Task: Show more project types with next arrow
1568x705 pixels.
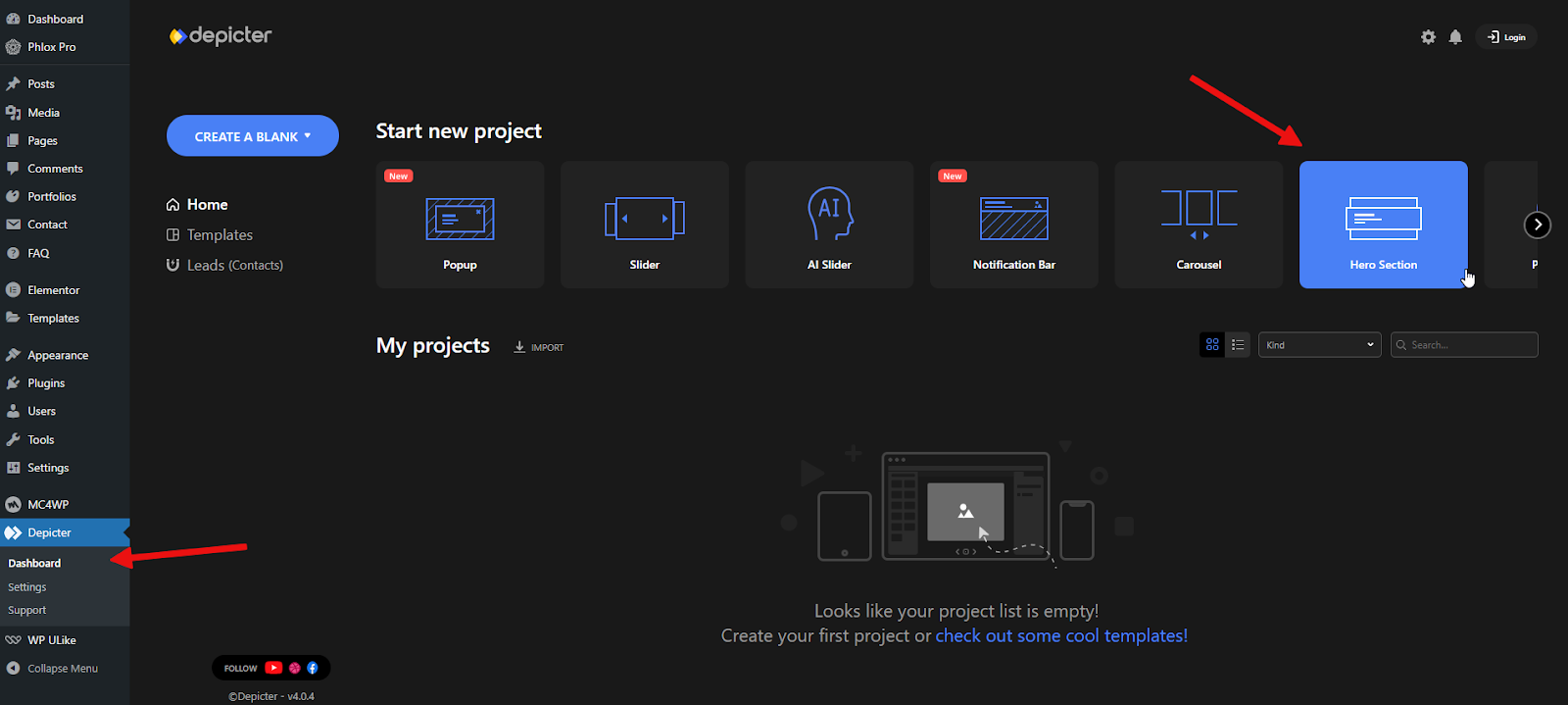Action: pyautogui.click(x=1538, y=225)
